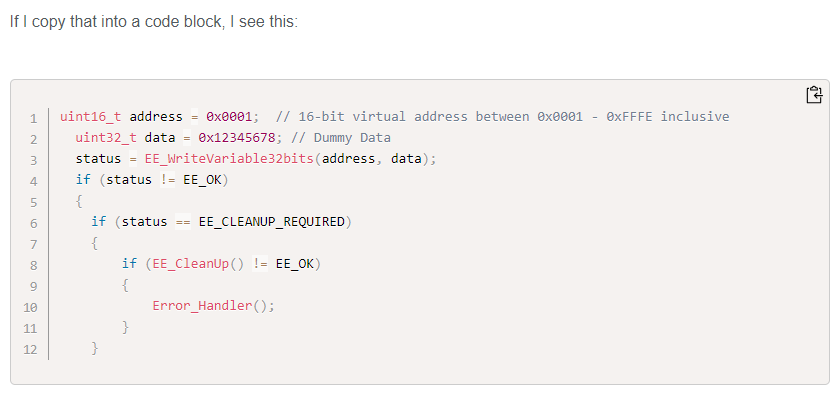Viewport: 840px width, 406px height.
Task: Click the 0x12345678 hex value
Action: pyautogui.click(x=237, y=138)
